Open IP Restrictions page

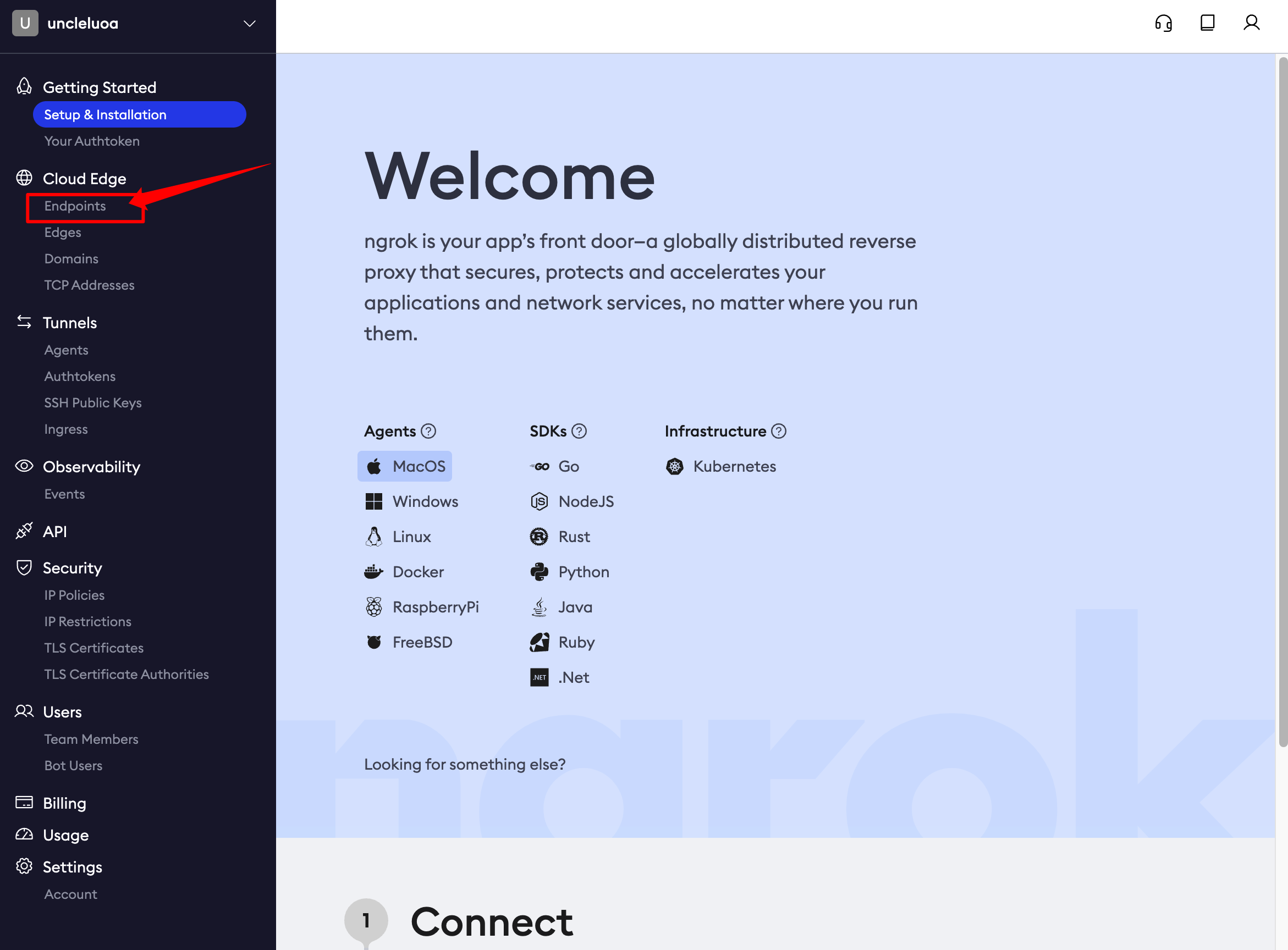(88, 622)
